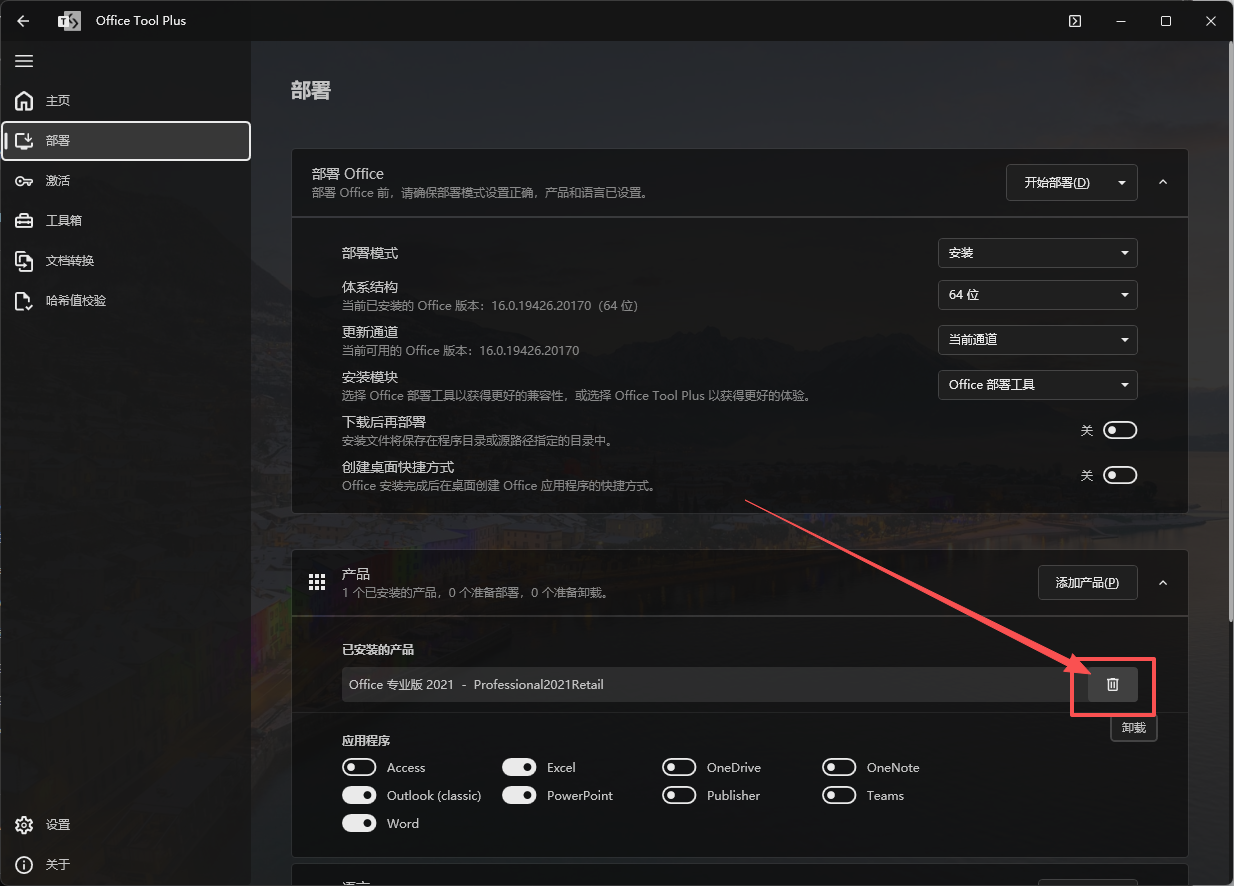
Task: Enable the OneNote application switch
Action: (x=839, y=768)
